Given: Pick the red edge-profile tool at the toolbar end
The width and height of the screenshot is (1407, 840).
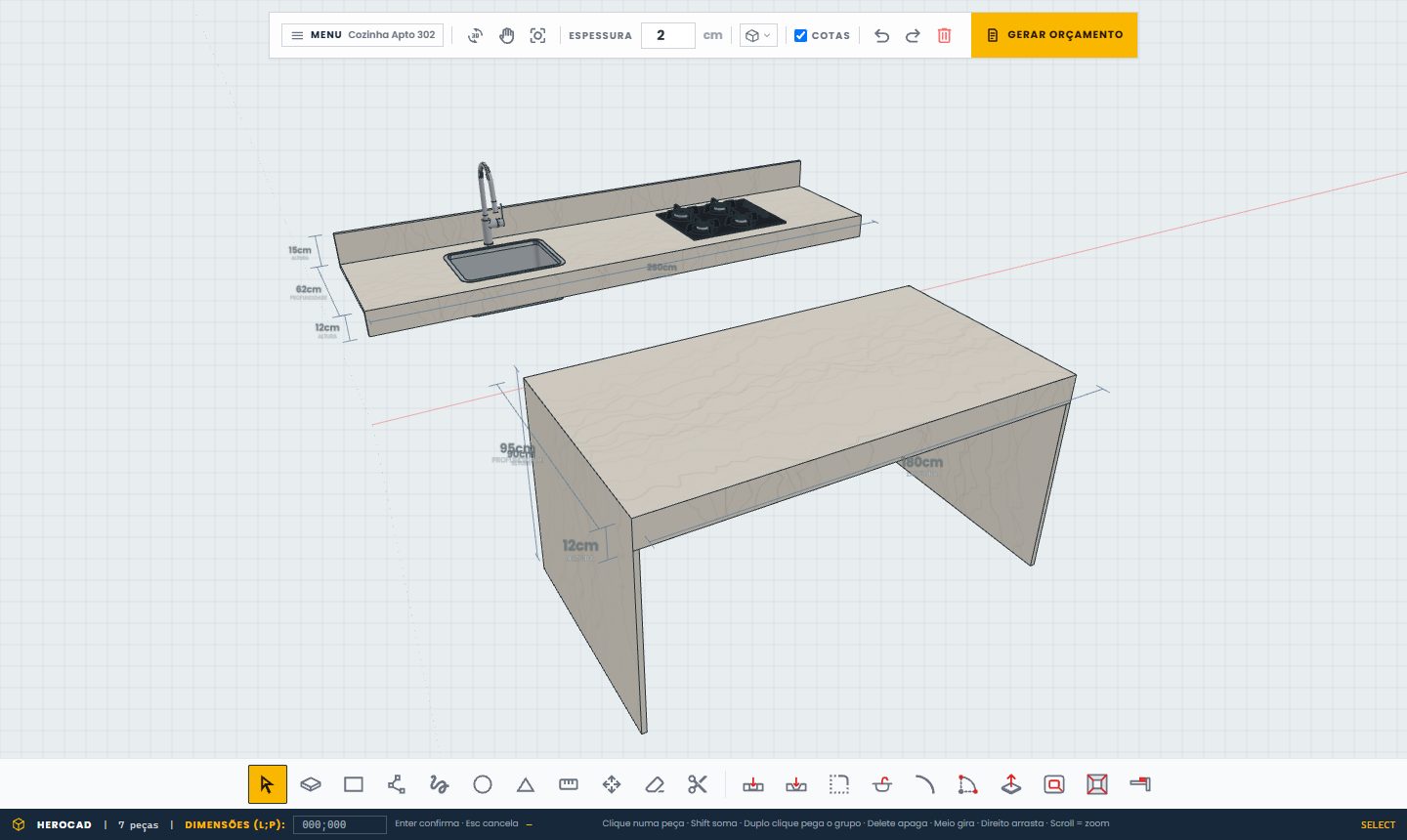Looking at the screenshot, I should click(1140, 784).
